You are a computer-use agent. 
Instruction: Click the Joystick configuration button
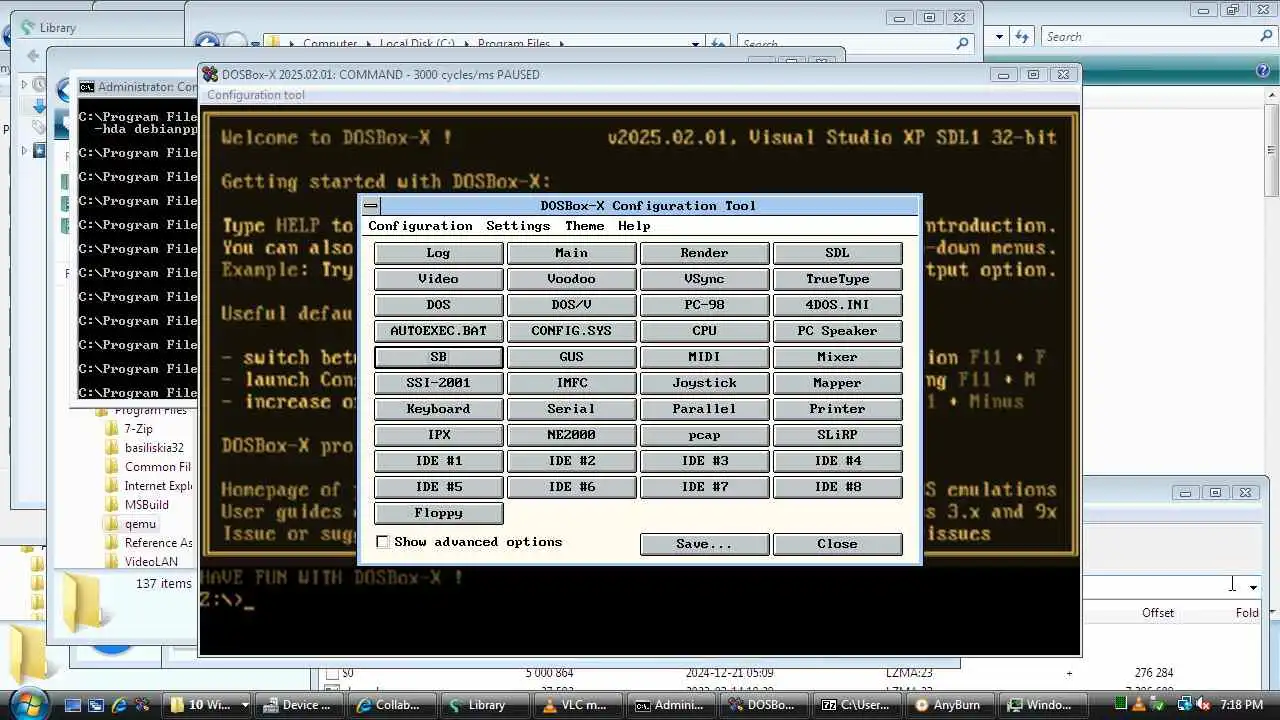(704, 383)
